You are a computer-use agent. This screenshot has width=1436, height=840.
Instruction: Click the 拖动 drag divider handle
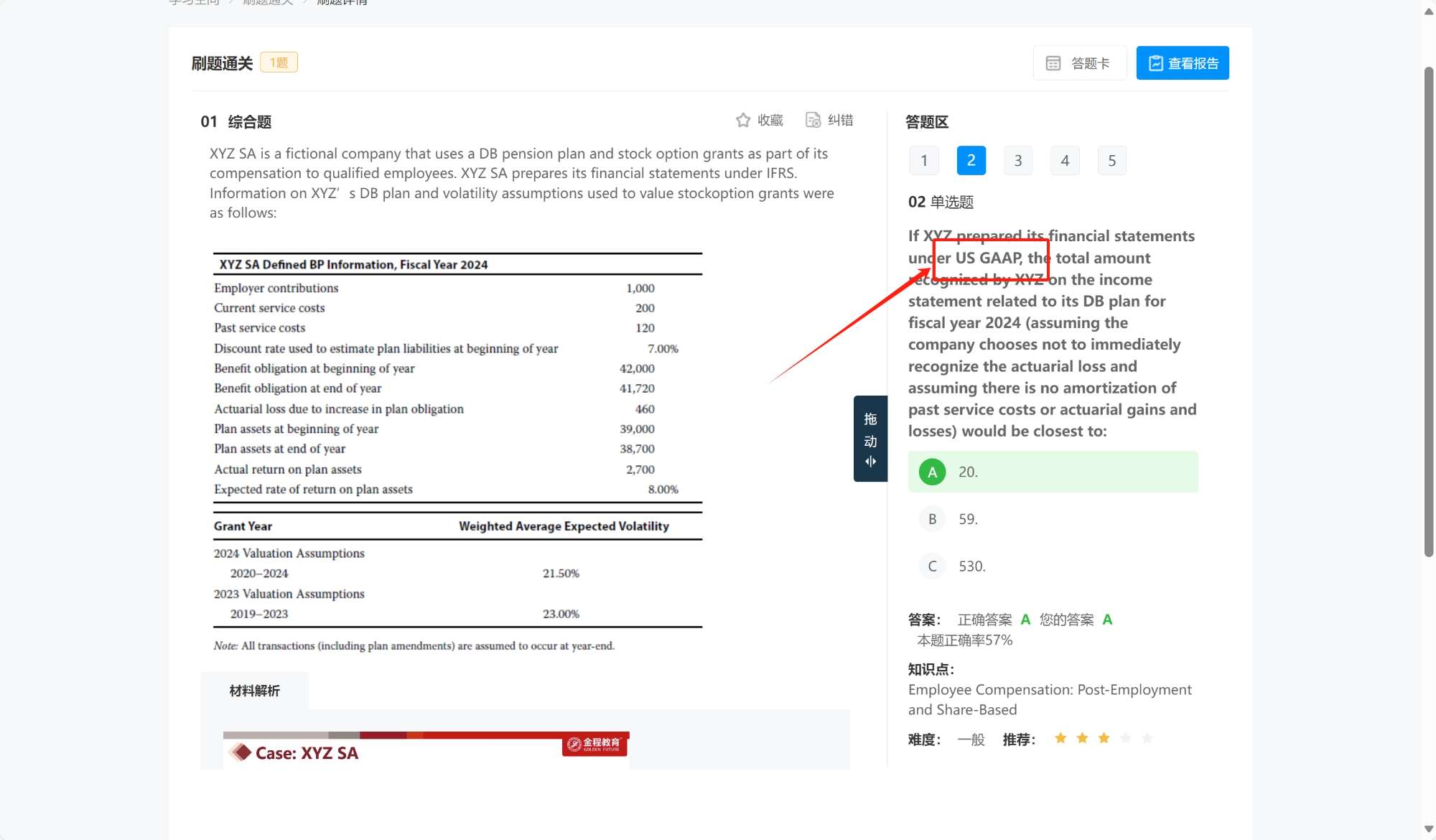click(x=870, y=439)
